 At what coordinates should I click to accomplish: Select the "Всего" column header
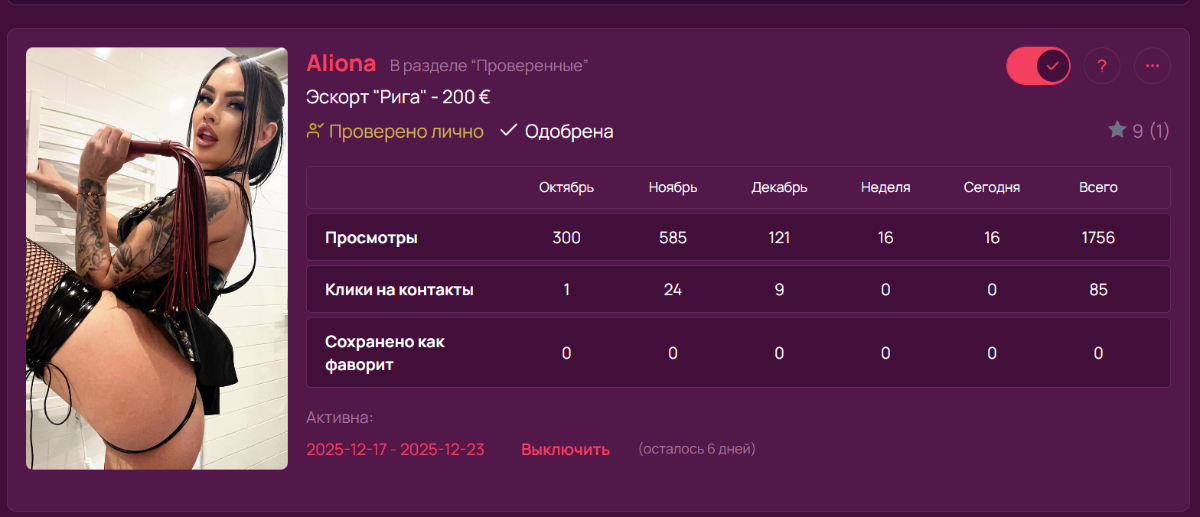tap(1098, 187)
